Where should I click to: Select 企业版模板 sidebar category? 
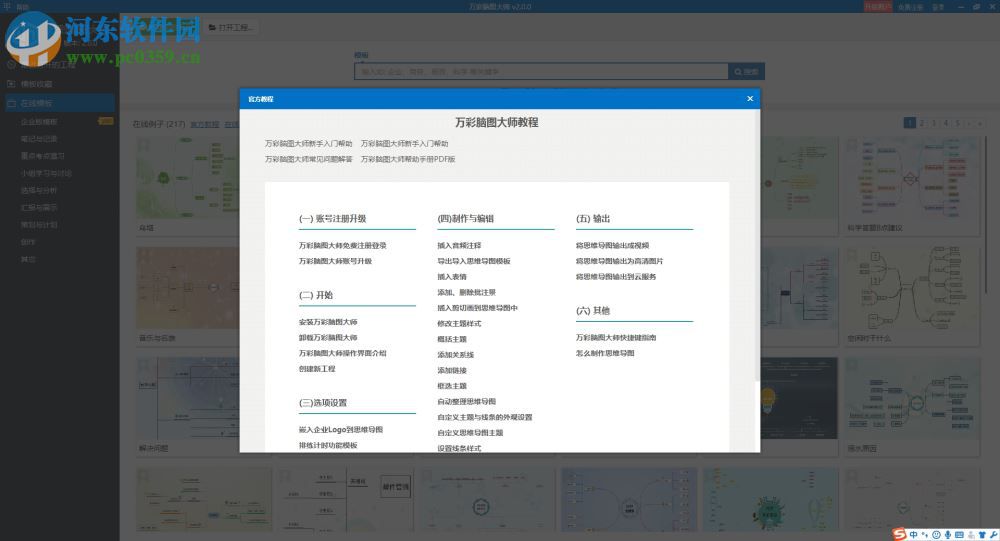tap(39, 121)
